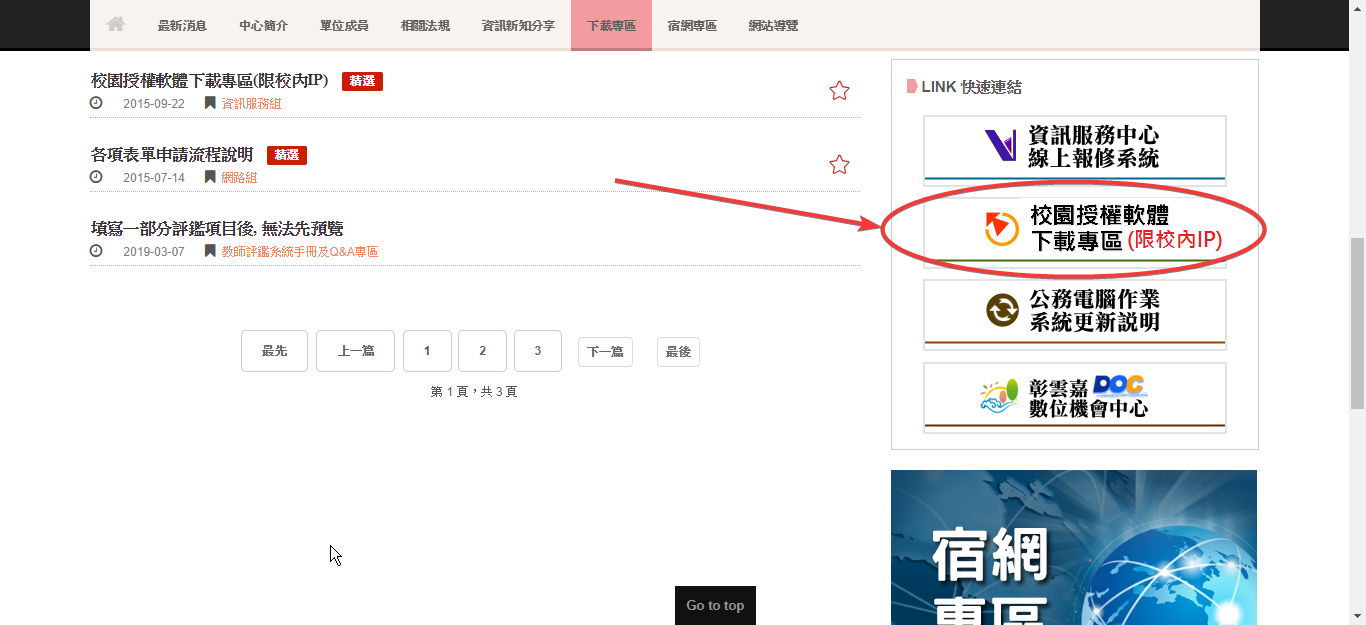Select 單位成員 in the navigation bar
Screen dimensions: 1366x625
click(x=344, y=25)
